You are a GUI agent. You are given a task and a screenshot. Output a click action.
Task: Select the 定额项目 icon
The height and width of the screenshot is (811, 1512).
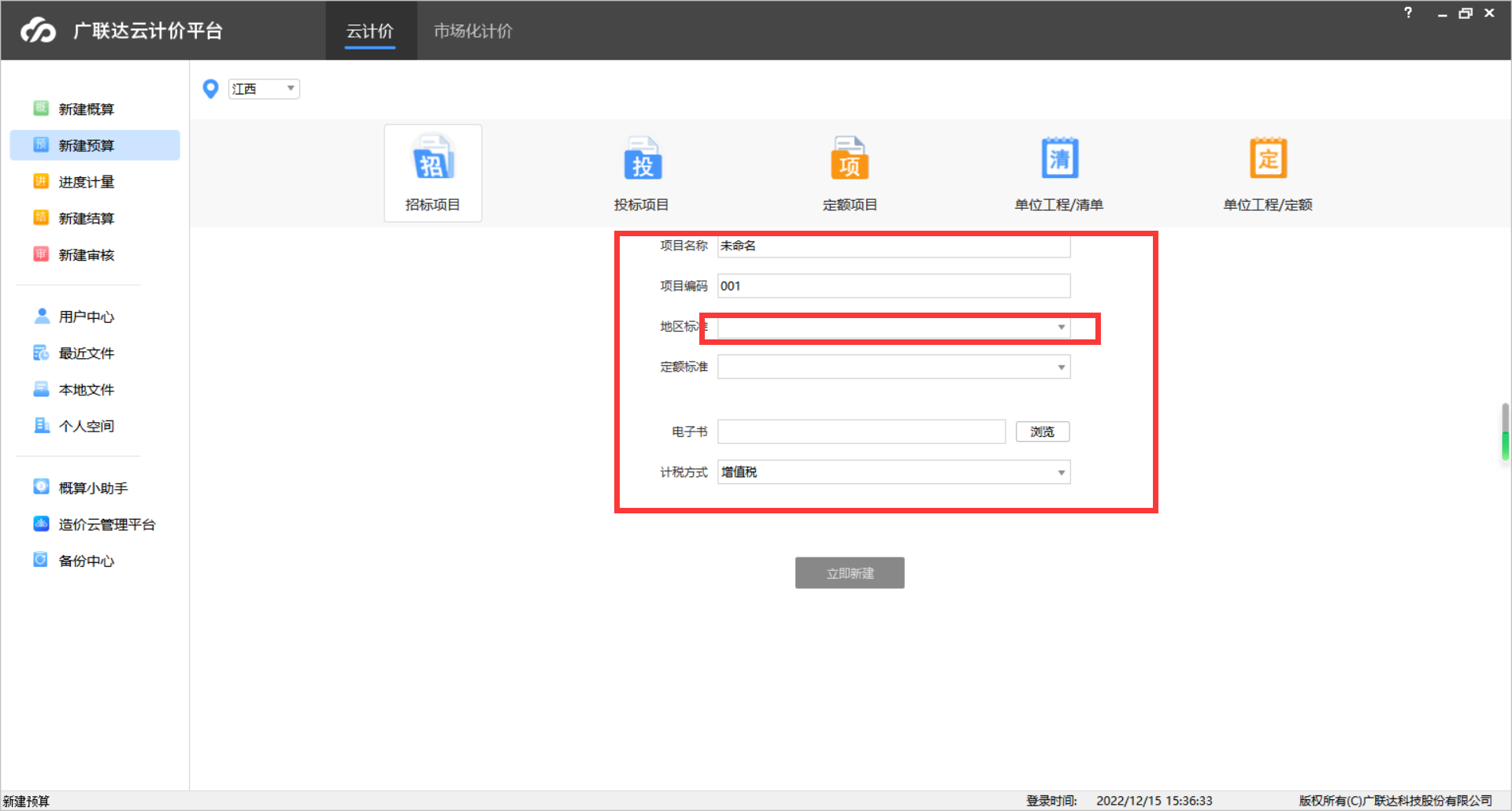tap(850, 158)
